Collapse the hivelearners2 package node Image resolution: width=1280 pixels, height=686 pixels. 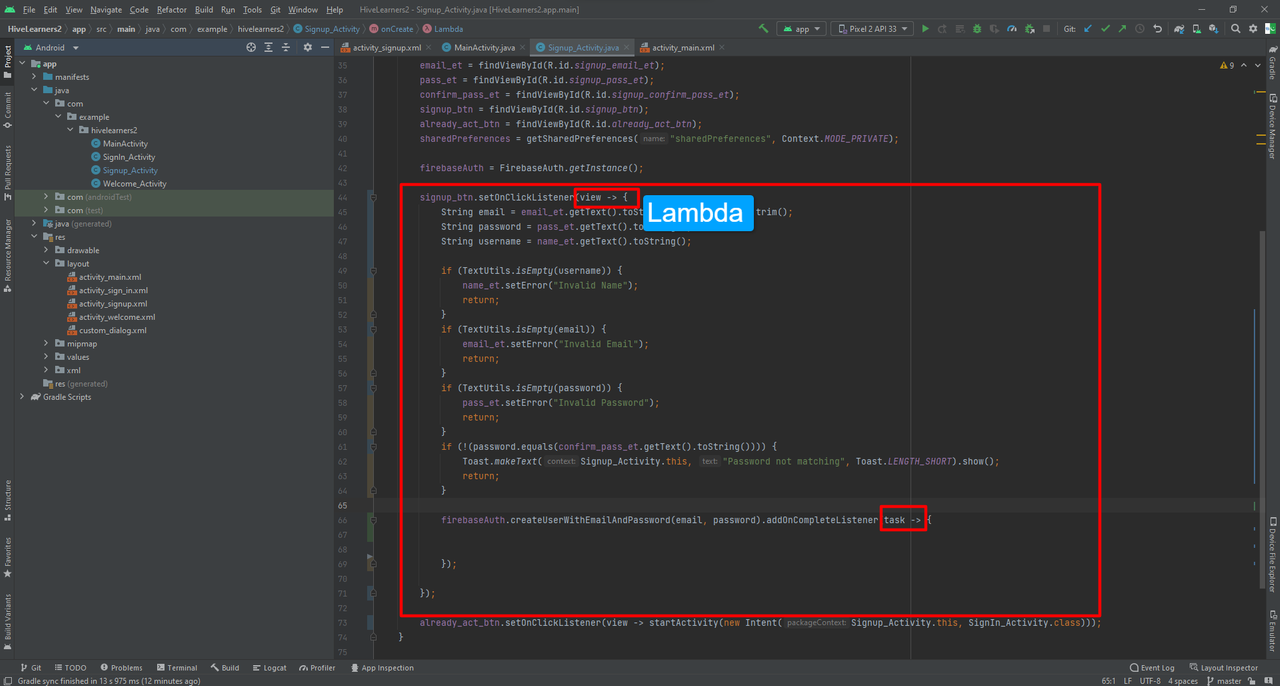tap(70, 130)
